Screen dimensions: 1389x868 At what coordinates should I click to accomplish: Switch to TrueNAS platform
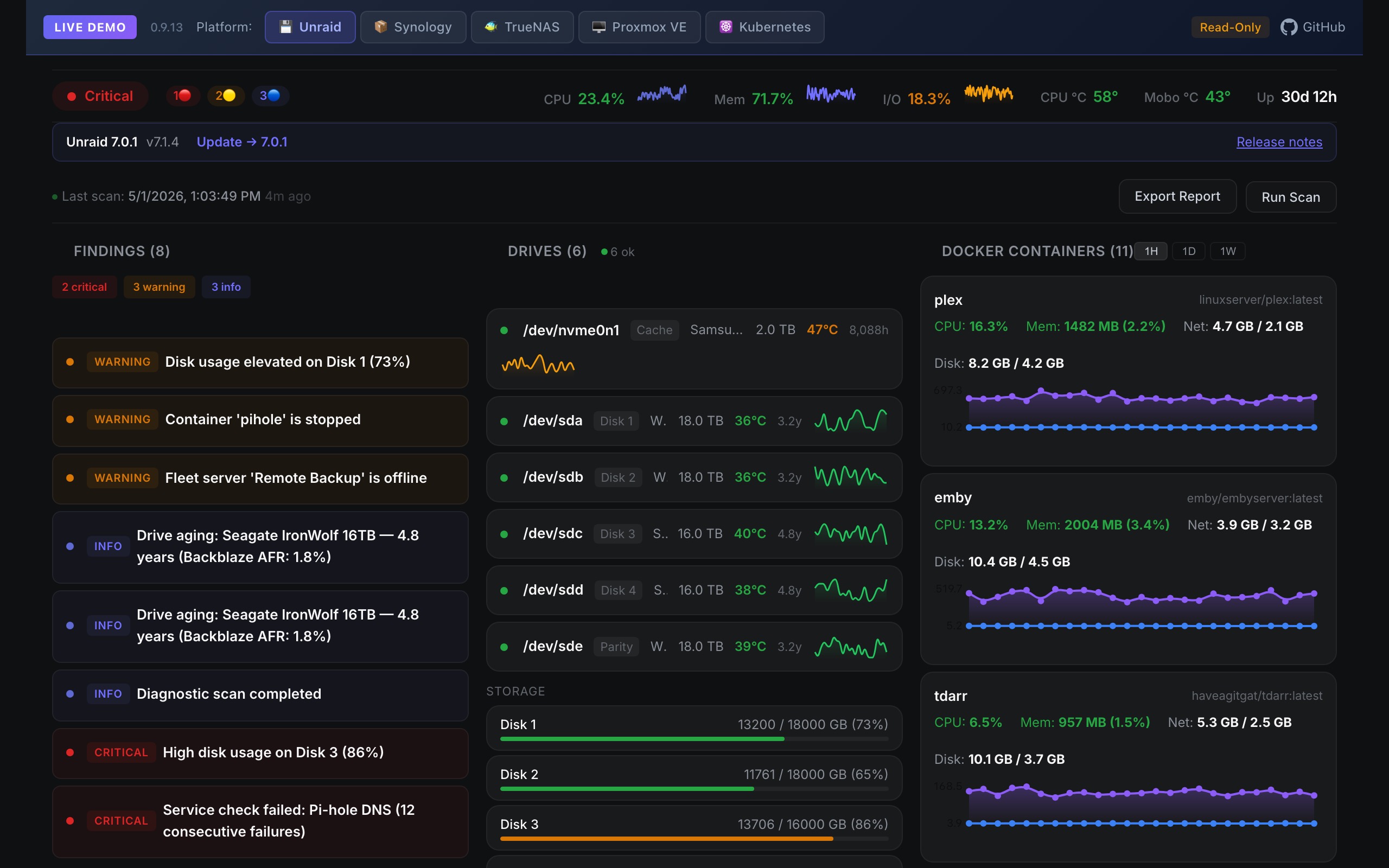(522, 27)
